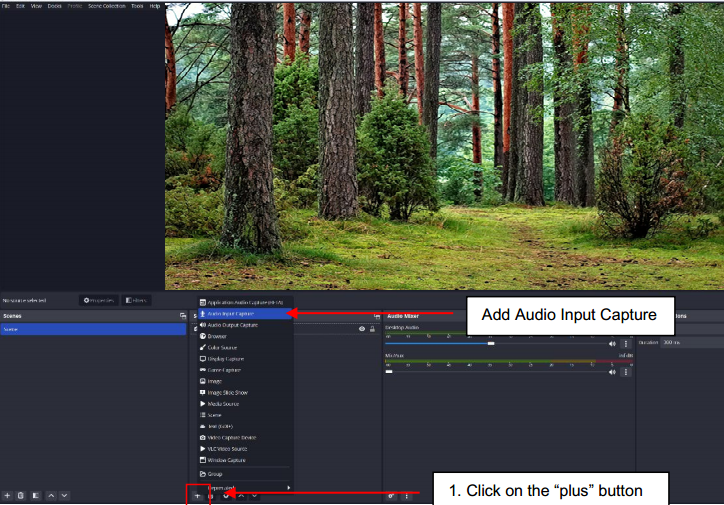Add a Media Source from the menu

click(245, 403)
